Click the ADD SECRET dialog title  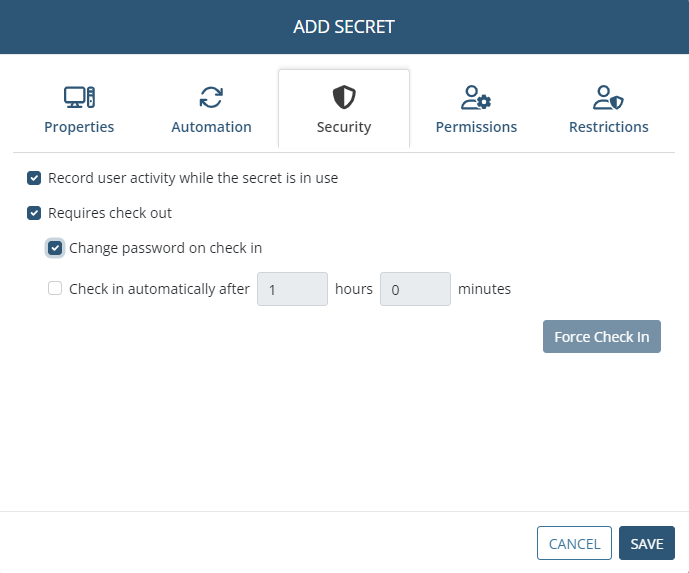coord(344,27)
